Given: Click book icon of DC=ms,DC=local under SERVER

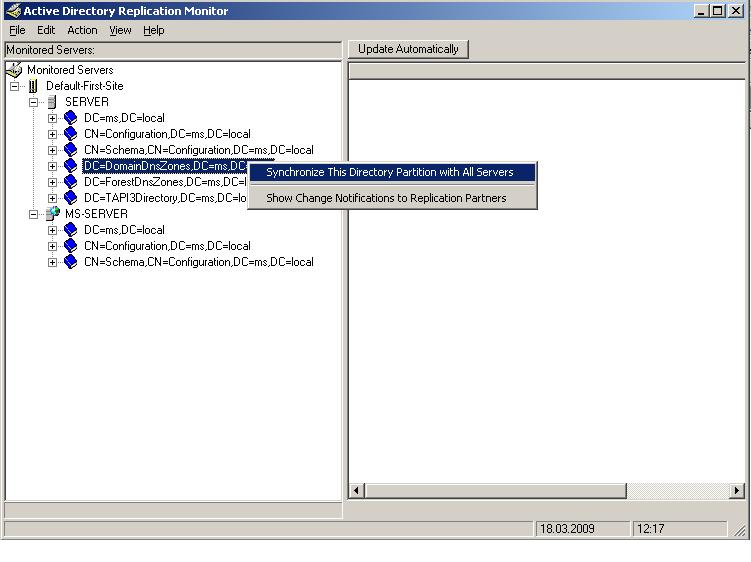Looking at the screenshot, I should coord(70,118).
